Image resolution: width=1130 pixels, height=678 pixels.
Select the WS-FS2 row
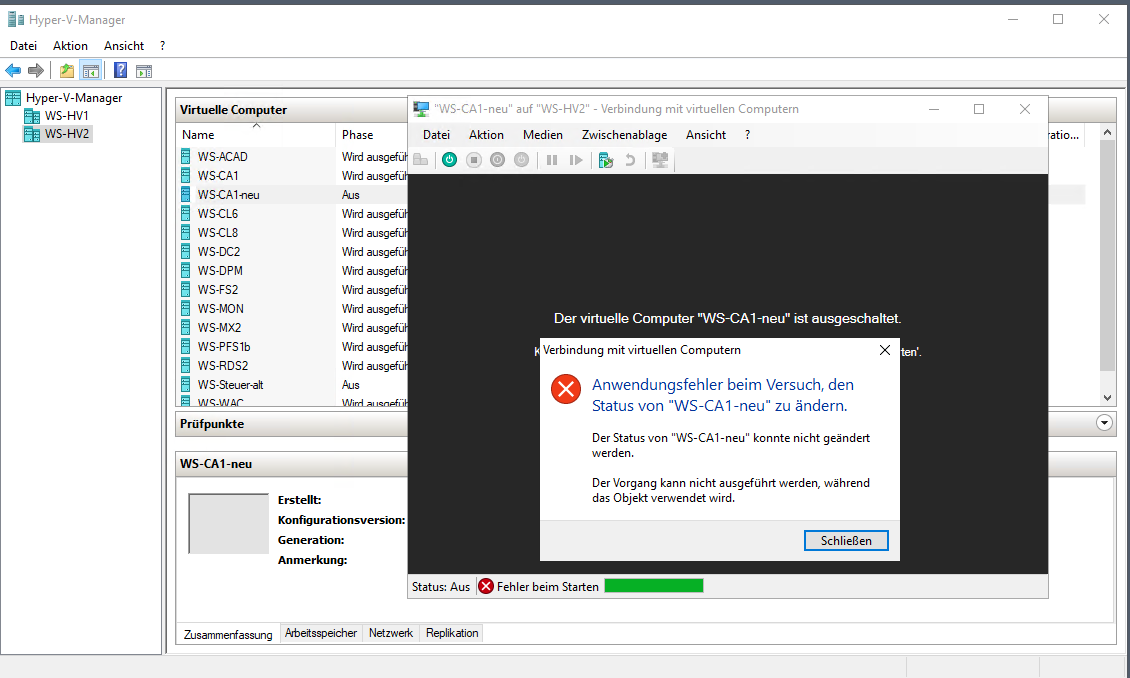coord(293,290)
